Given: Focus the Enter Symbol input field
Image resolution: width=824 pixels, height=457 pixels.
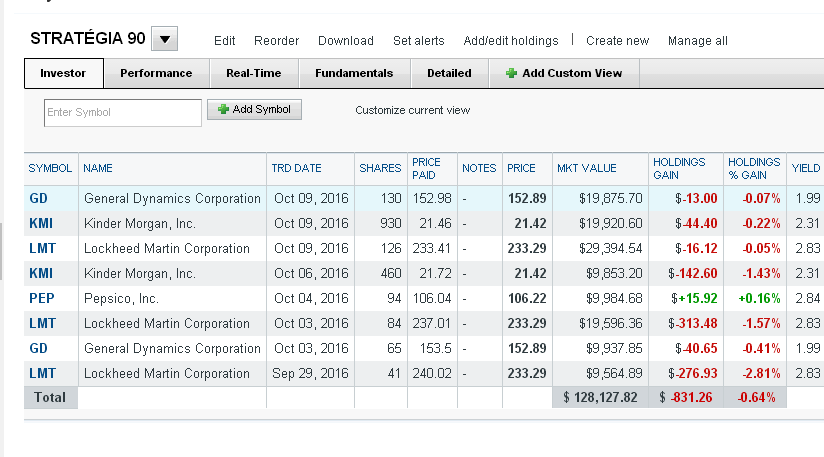Looking at the screenshot, I should click(123, 112).
